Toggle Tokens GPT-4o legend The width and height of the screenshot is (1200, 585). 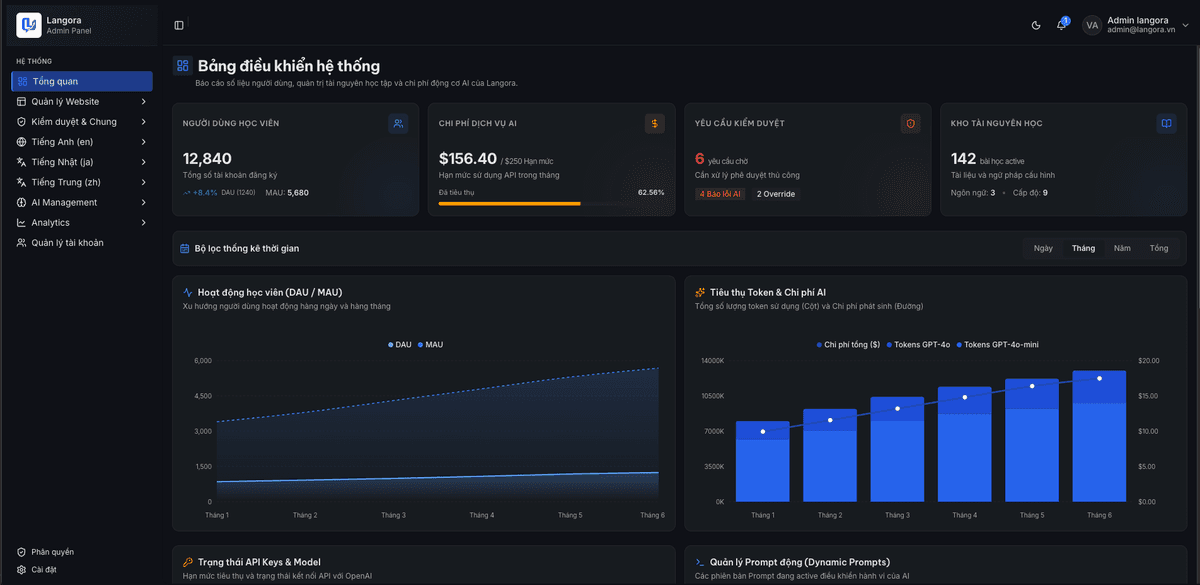tap(918, 344)
